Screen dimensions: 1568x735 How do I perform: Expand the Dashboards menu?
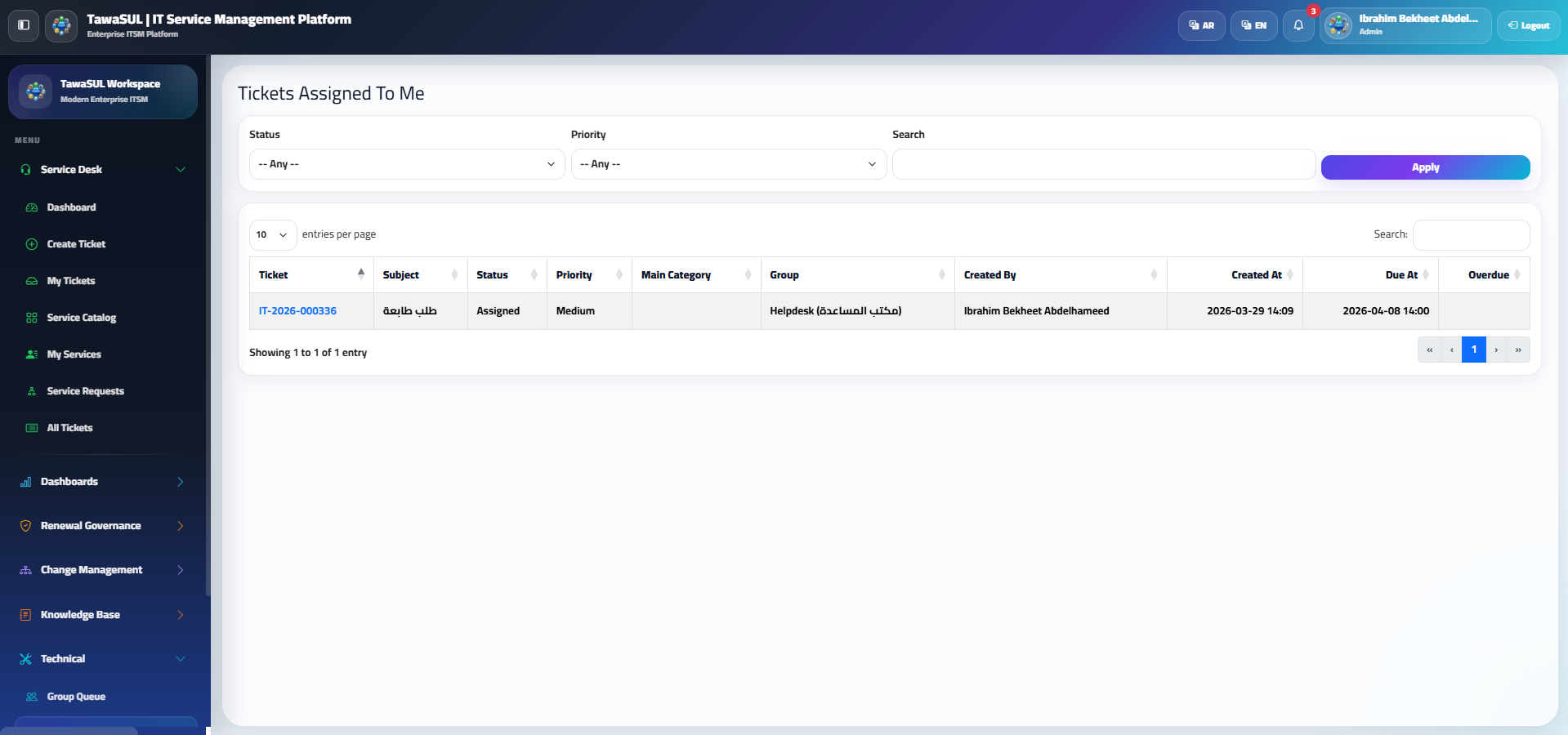pyautogui.click(x=181, y=482)
